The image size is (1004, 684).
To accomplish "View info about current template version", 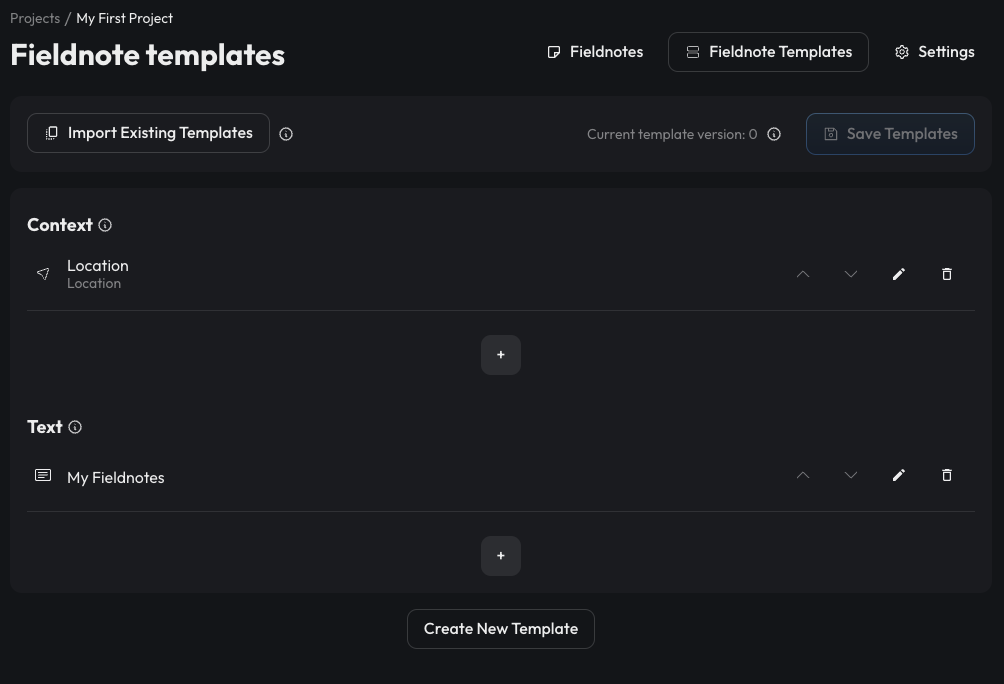I will (x=774, y=134).
